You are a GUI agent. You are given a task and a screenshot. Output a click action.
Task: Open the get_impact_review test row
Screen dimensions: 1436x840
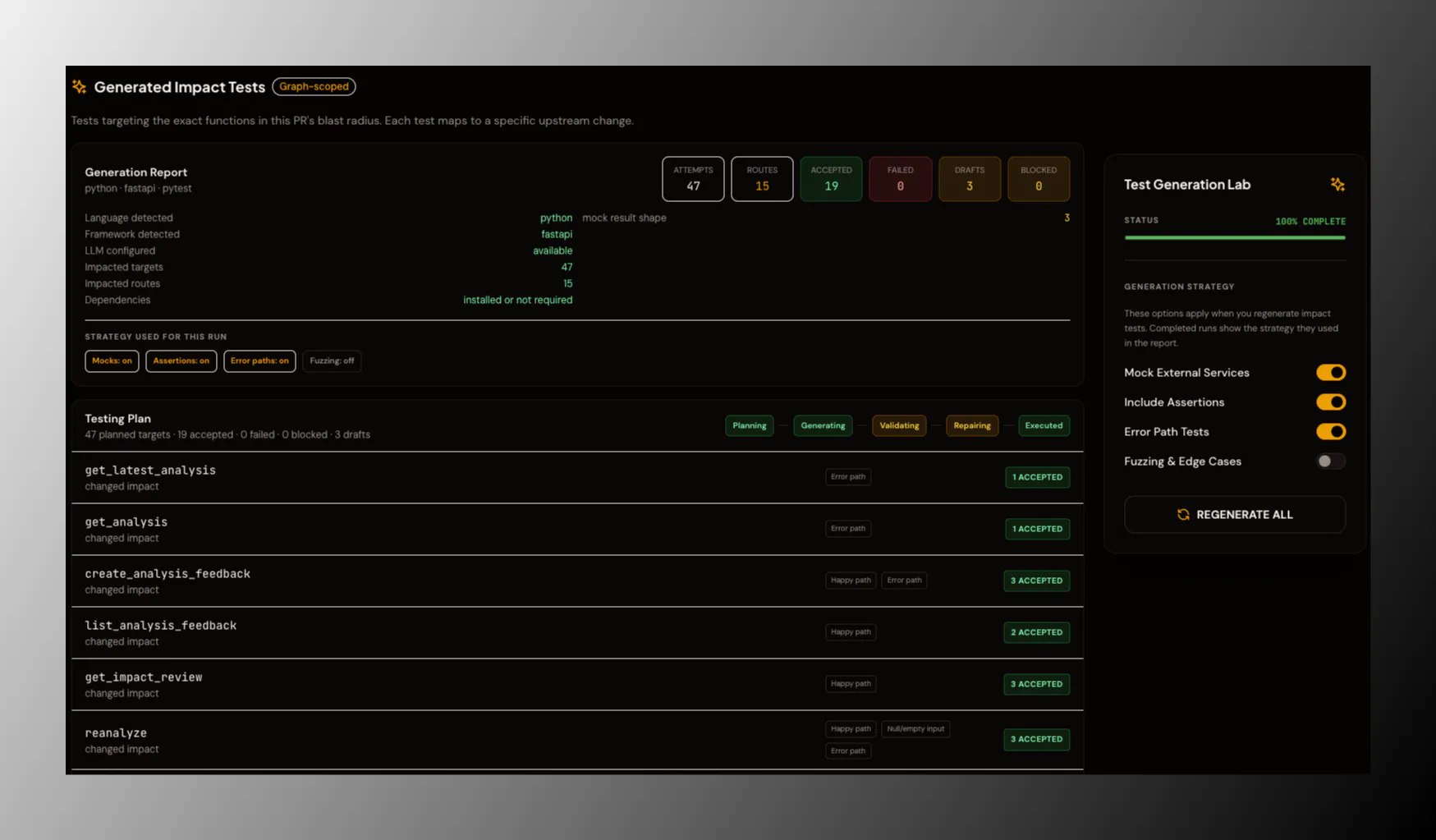(577, 685)
